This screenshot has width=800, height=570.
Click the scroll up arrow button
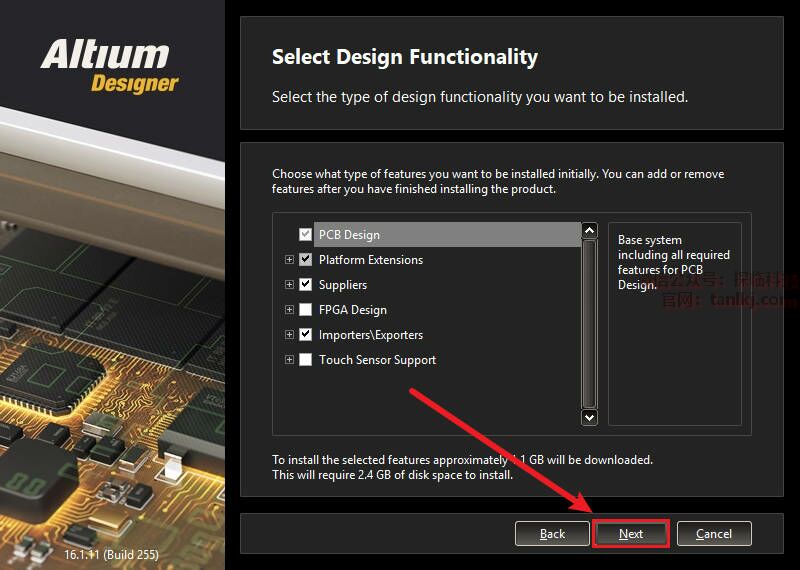(589, 231)
